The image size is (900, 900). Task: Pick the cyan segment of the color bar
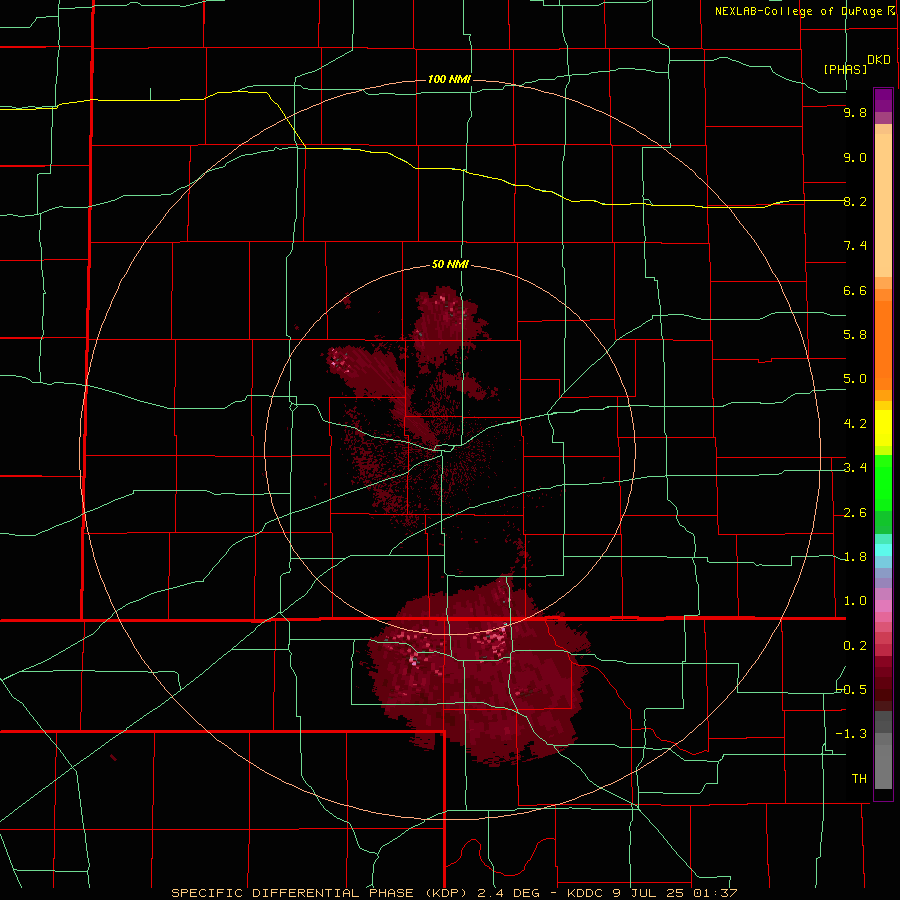coord(883,550)
